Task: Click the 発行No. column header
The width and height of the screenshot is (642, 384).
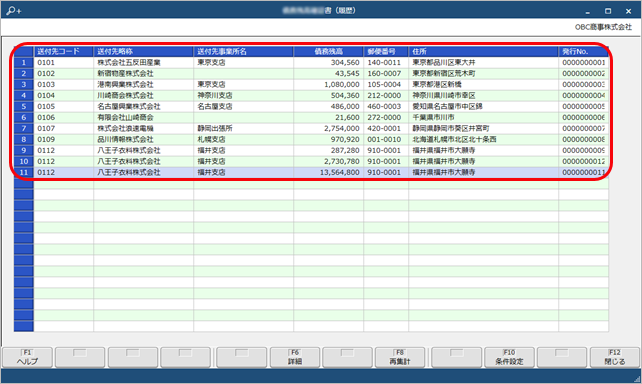Action: [x=583, y=52]
